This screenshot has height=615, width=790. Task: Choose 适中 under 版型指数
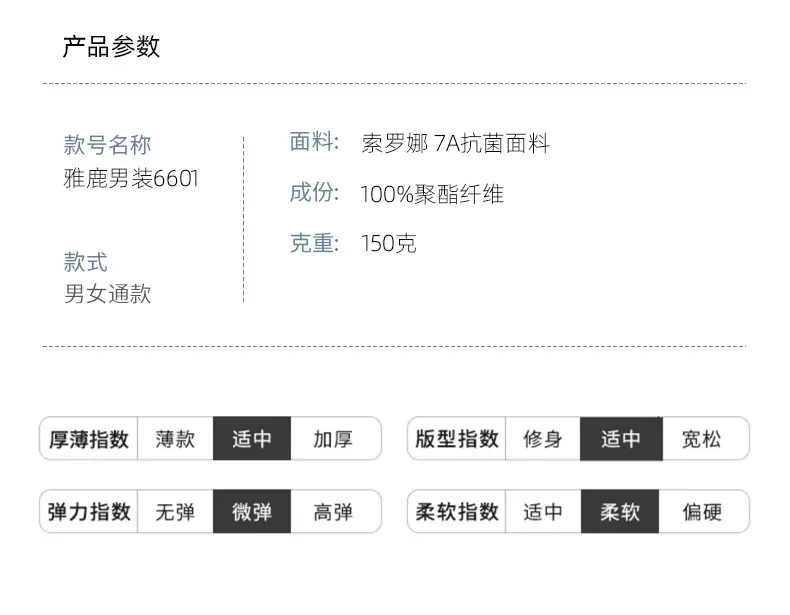[x=621, y=439]
